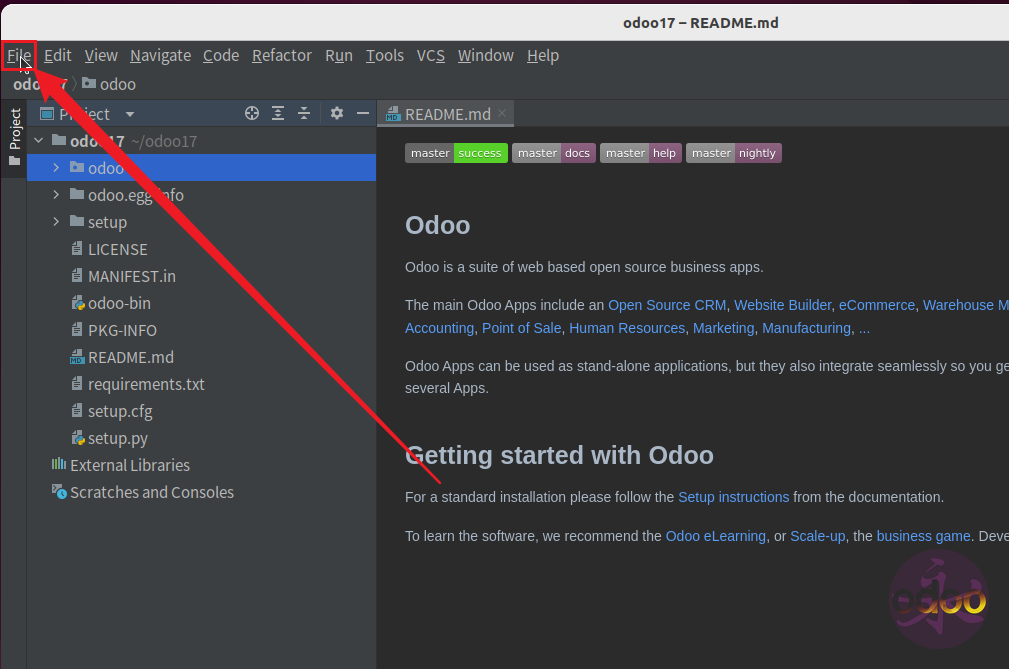Click the Scratches and Consoles icon
1009x669 pixels.
[59, 491]
